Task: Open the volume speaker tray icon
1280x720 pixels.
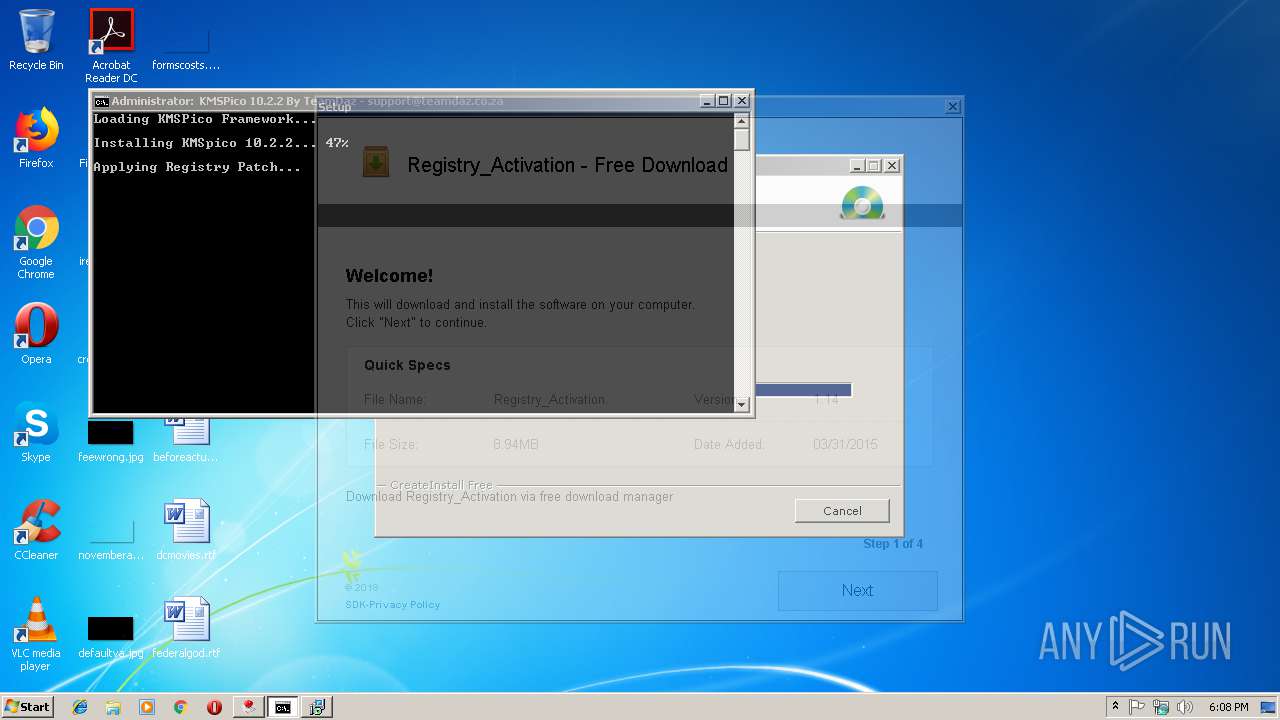Action: point(1185,707)
